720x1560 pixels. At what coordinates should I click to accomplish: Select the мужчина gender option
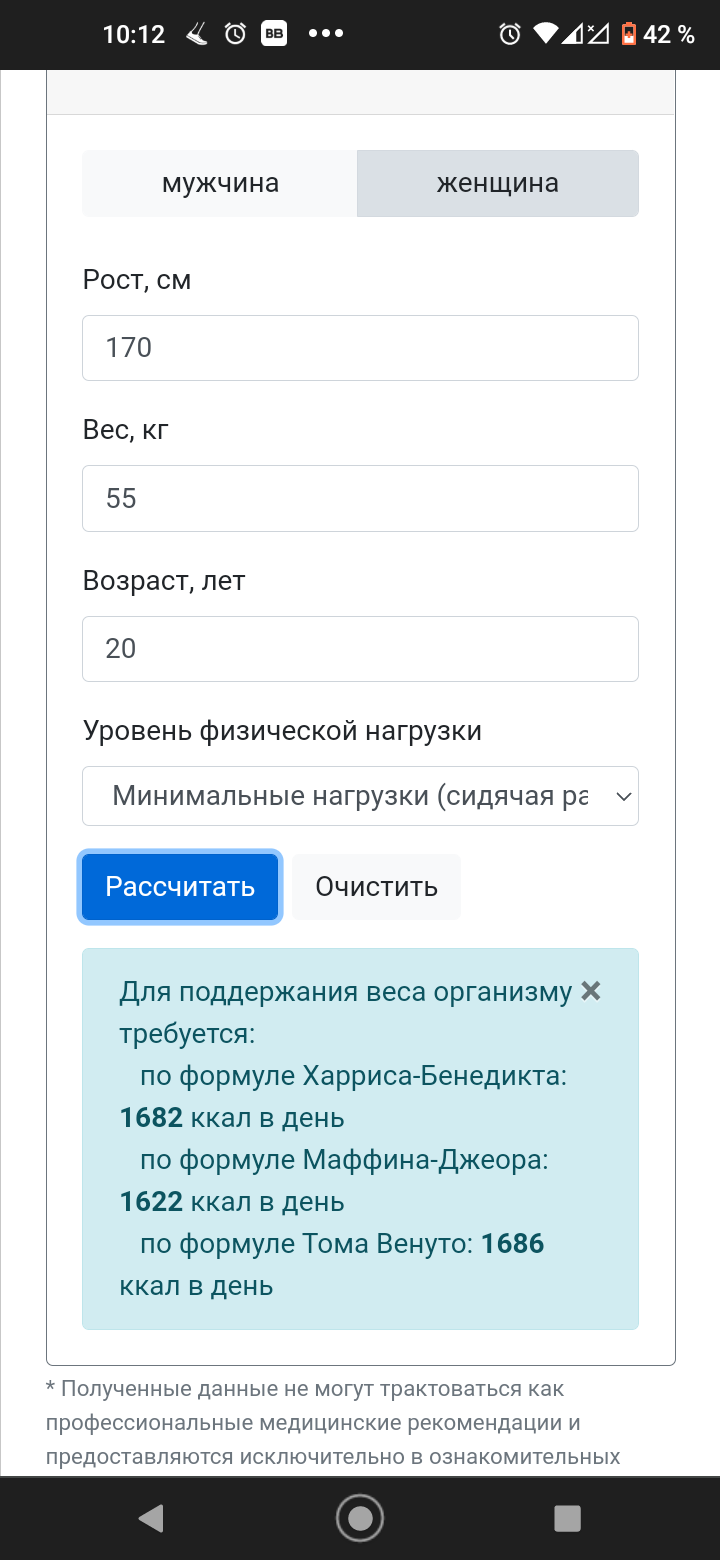(x=220, y=184)
